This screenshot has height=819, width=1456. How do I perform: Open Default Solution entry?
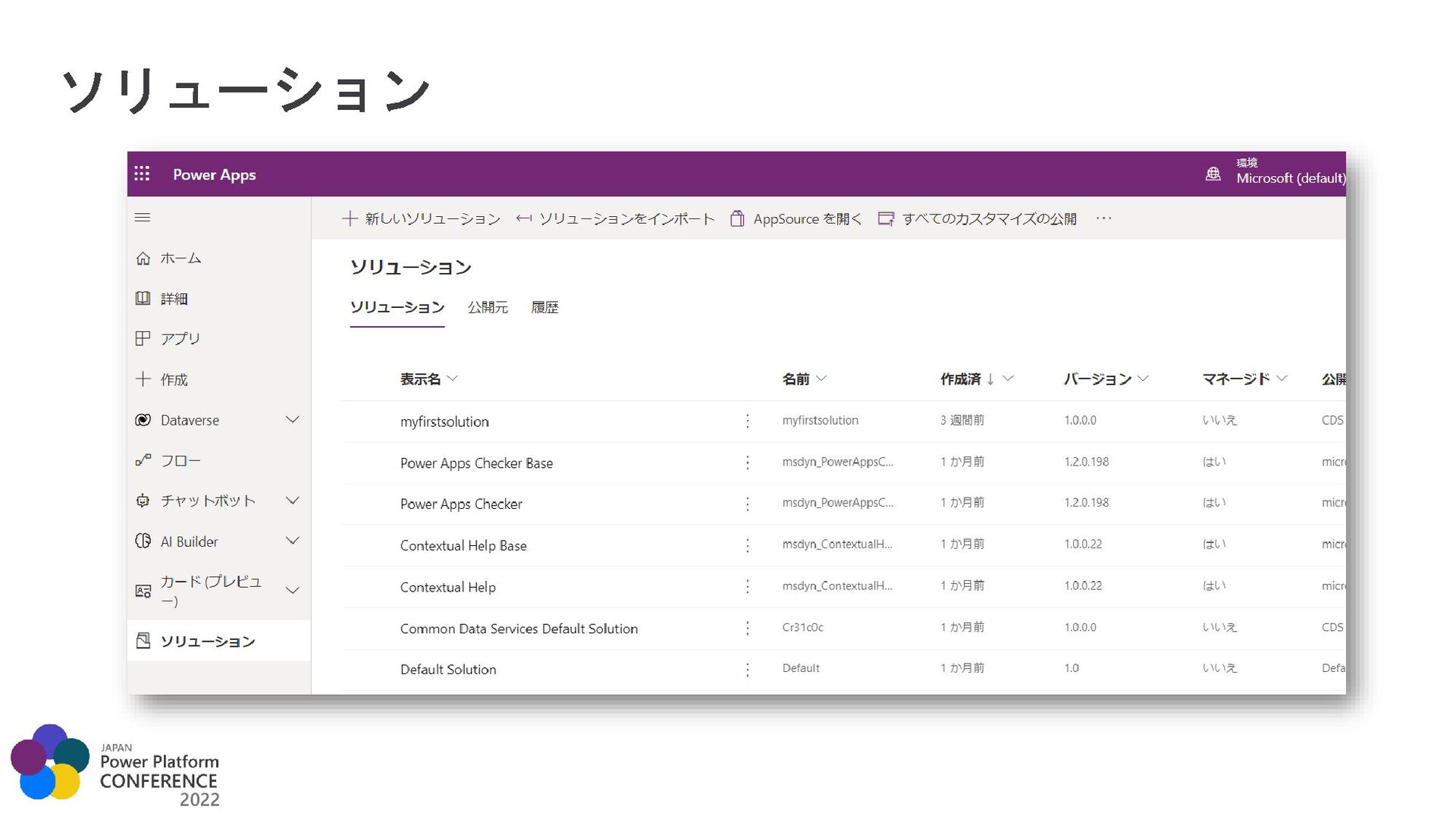[448, 670]
